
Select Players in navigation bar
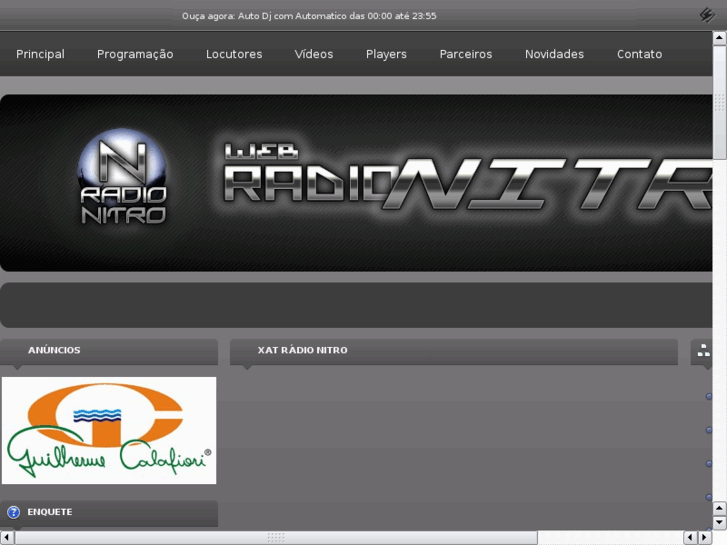click(386, 54)
